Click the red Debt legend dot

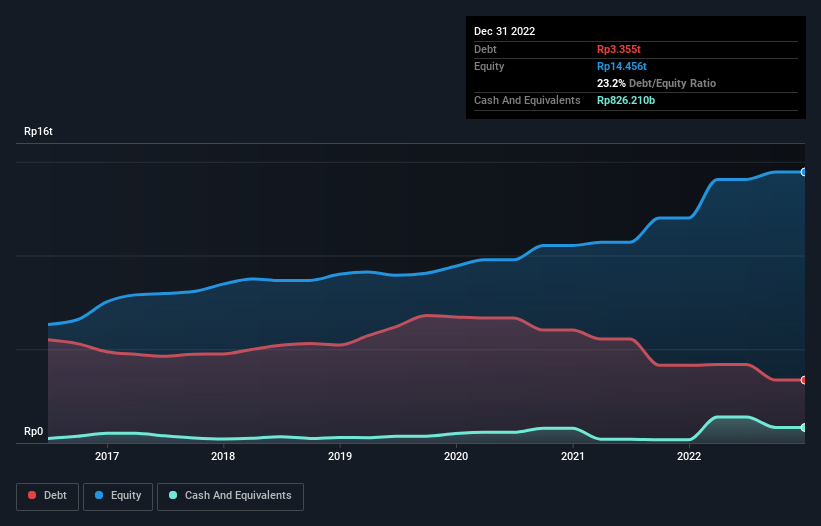point(32,495)
